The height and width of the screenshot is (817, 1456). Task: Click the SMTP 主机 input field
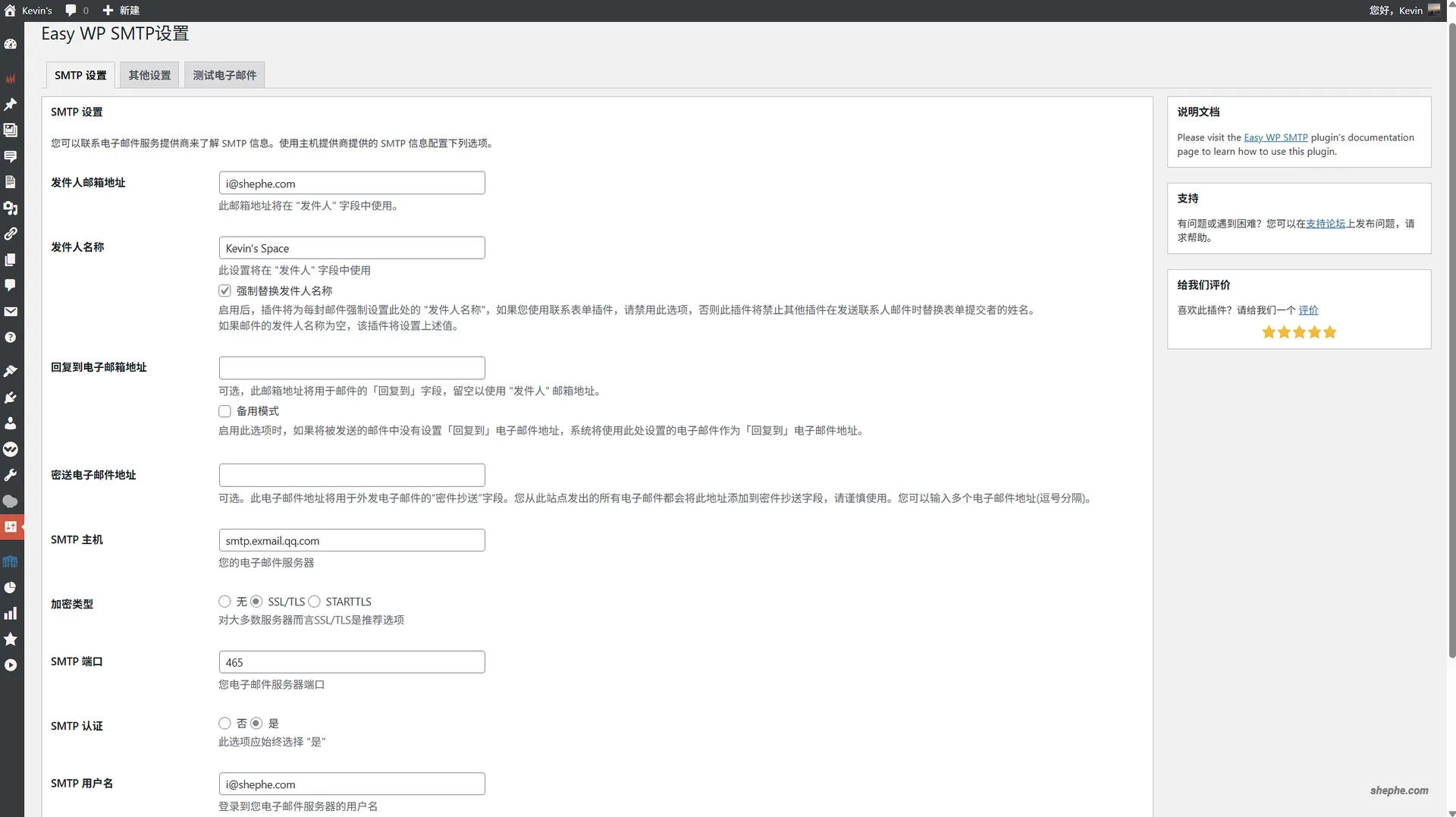(352, 541)
